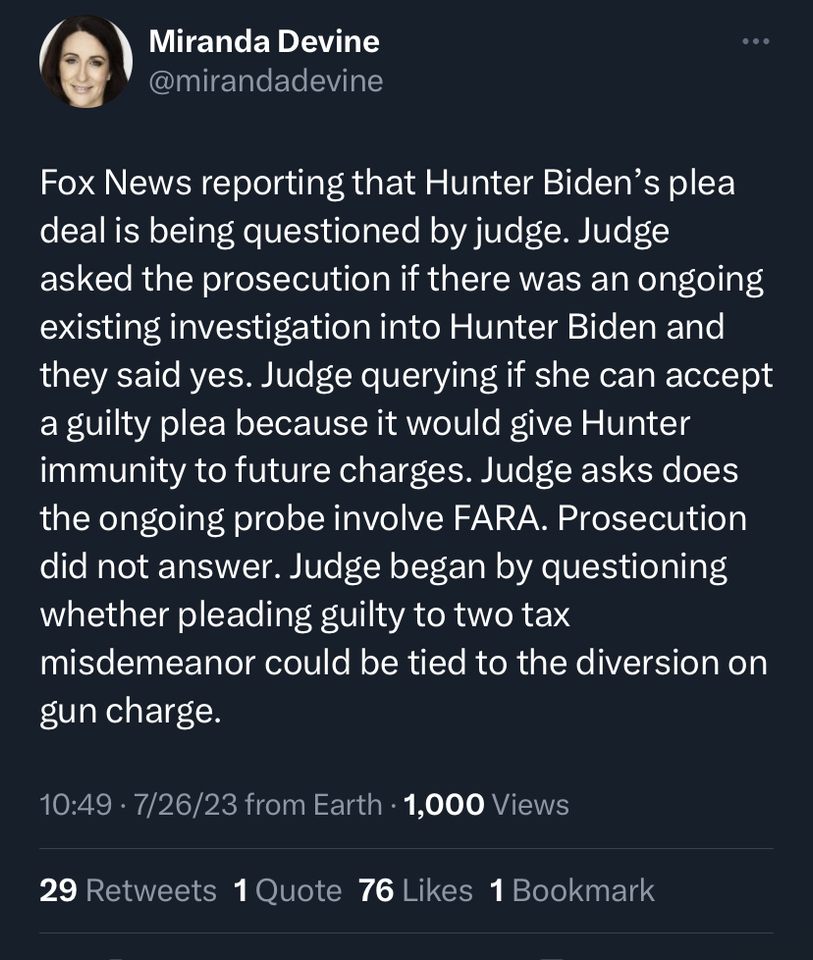Open the three-dot more options menu

(x=756, y=42)
